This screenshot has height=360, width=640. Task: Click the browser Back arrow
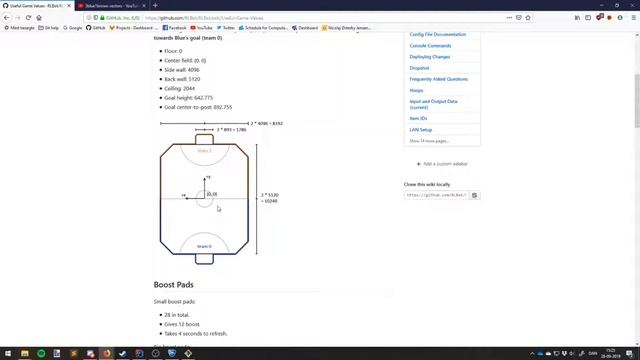[7, 18]
